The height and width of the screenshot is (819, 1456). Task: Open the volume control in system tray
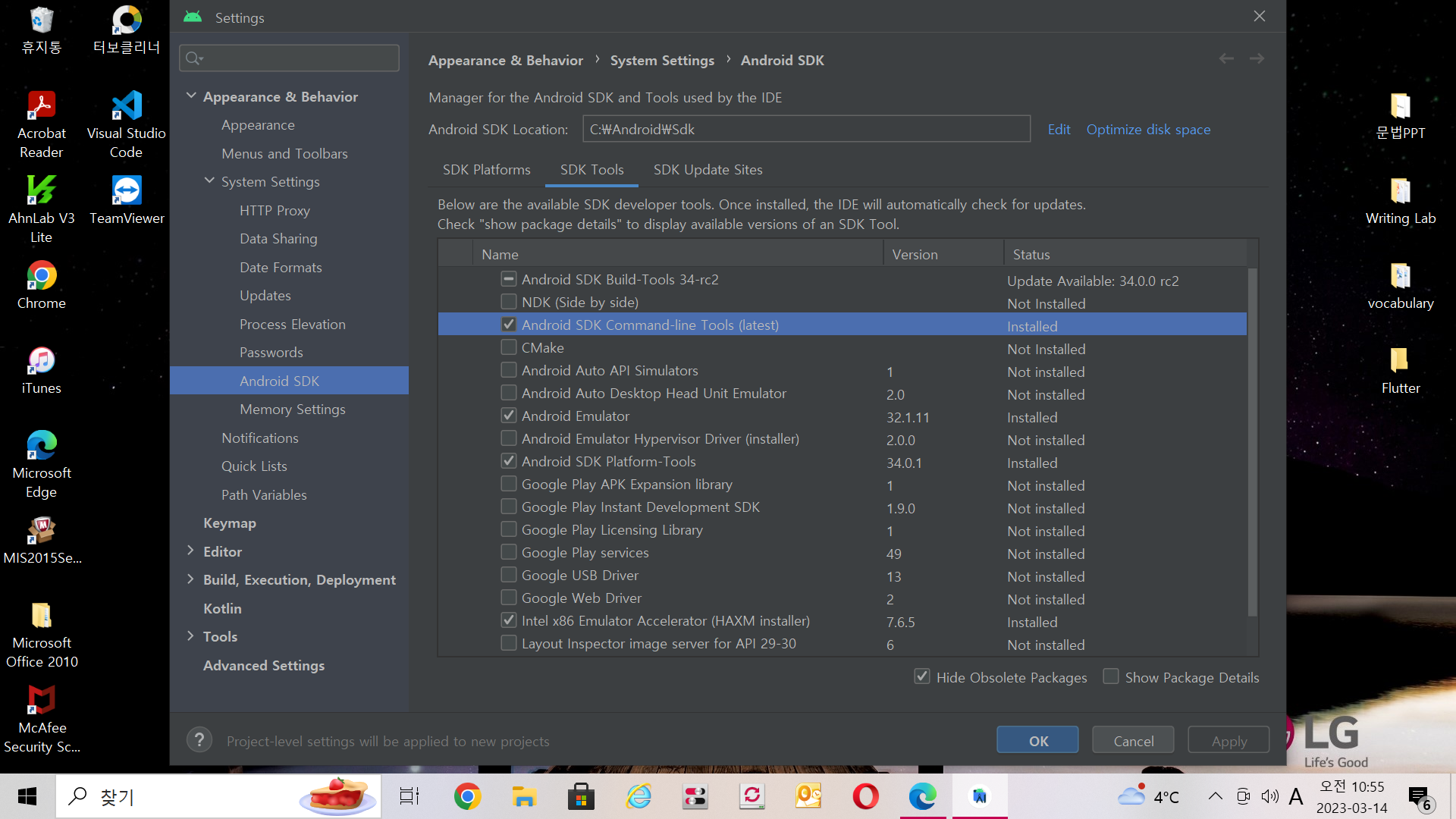(x=1269, y=796)
